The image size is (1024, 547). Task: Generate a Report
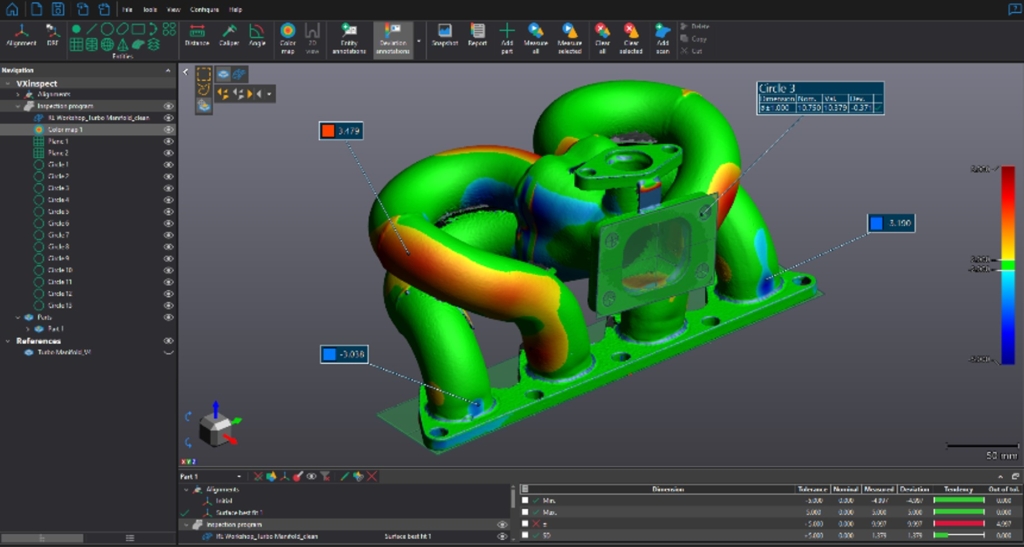[477, 35]
